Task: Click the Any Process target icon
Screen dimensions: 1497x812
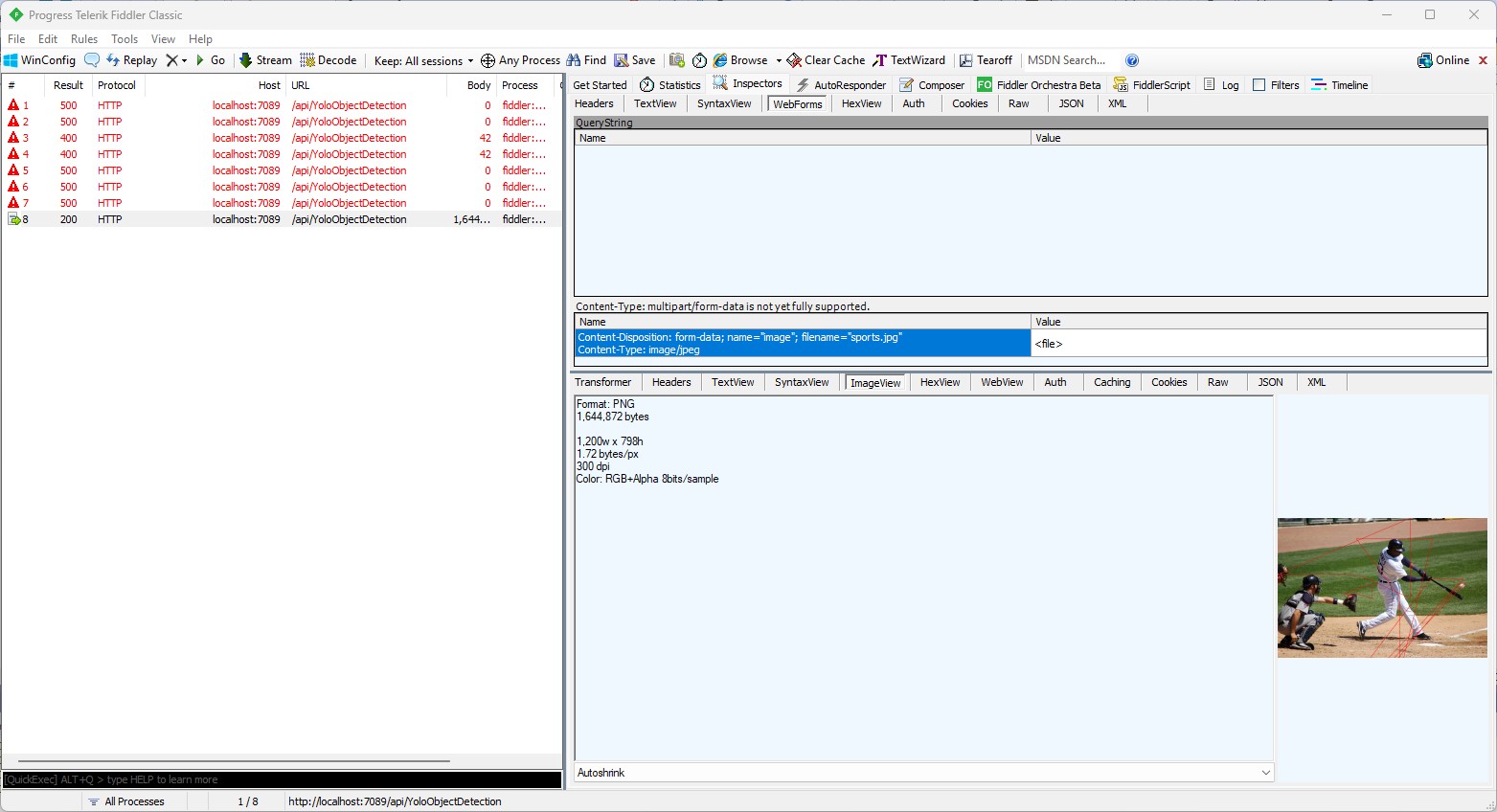Action: point(488,60)
